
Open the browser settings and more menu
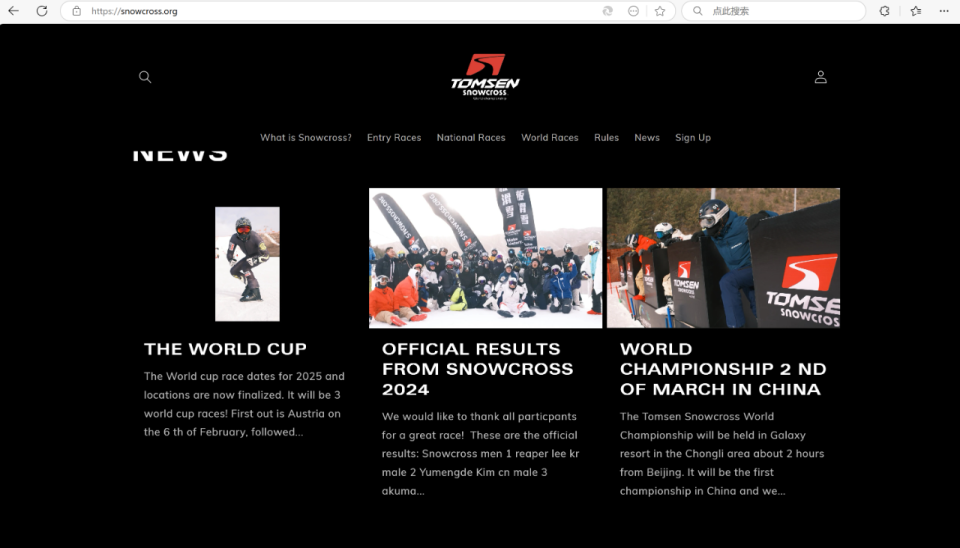coord(944,11)
